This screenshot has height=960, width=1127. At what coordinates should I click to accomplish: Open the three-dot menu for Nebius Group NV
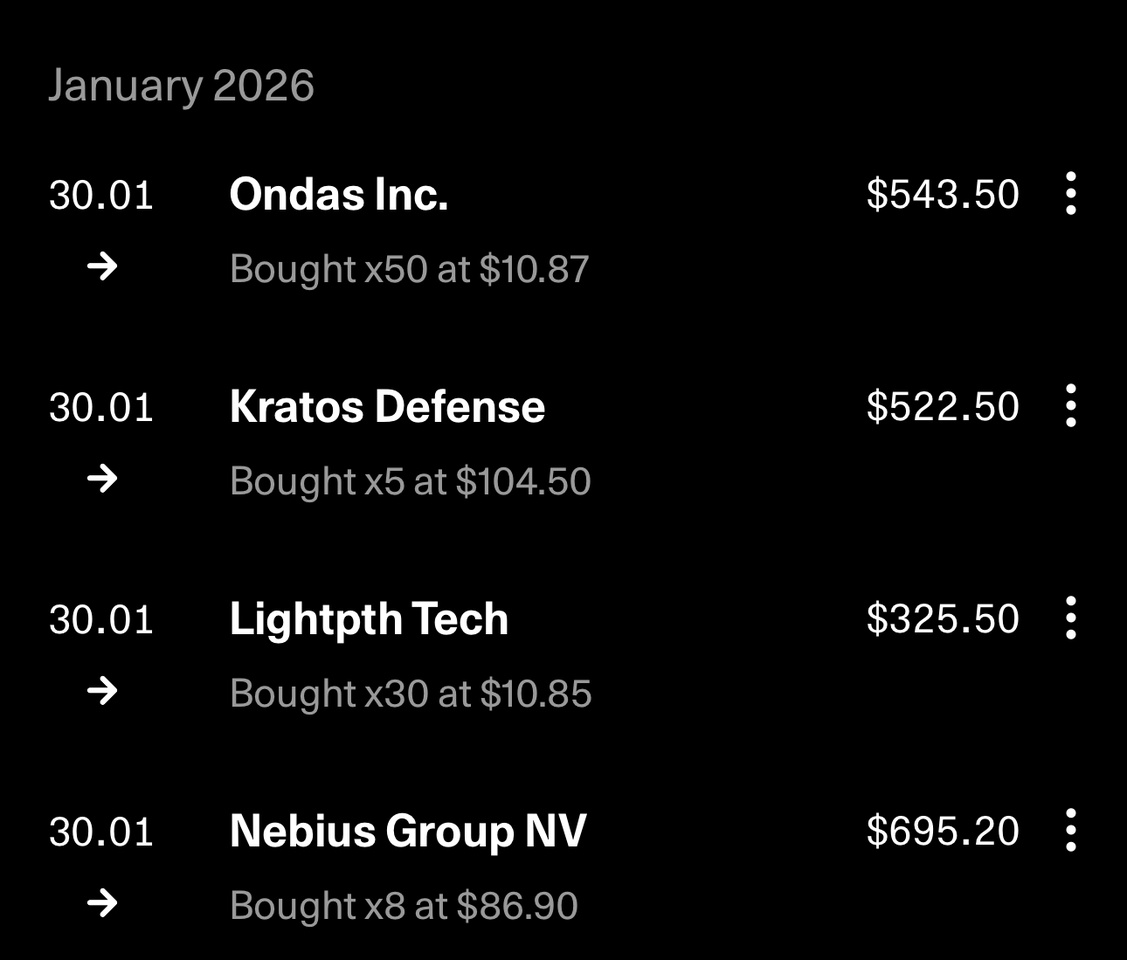tap(1070, 831)
